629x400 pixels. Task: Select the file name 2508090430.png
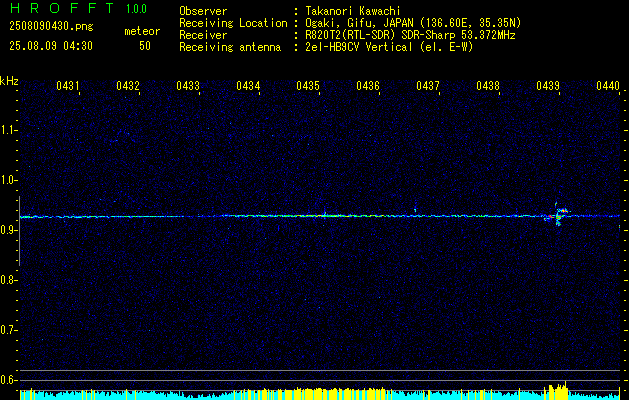pos(51,26)
